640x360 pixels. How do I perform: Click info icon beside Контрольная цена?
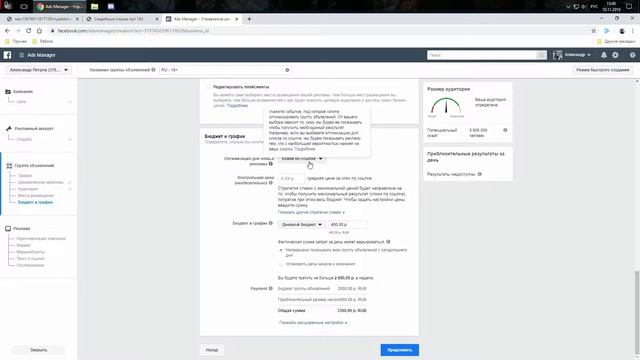pyautogui.click(x=271, y=183)
